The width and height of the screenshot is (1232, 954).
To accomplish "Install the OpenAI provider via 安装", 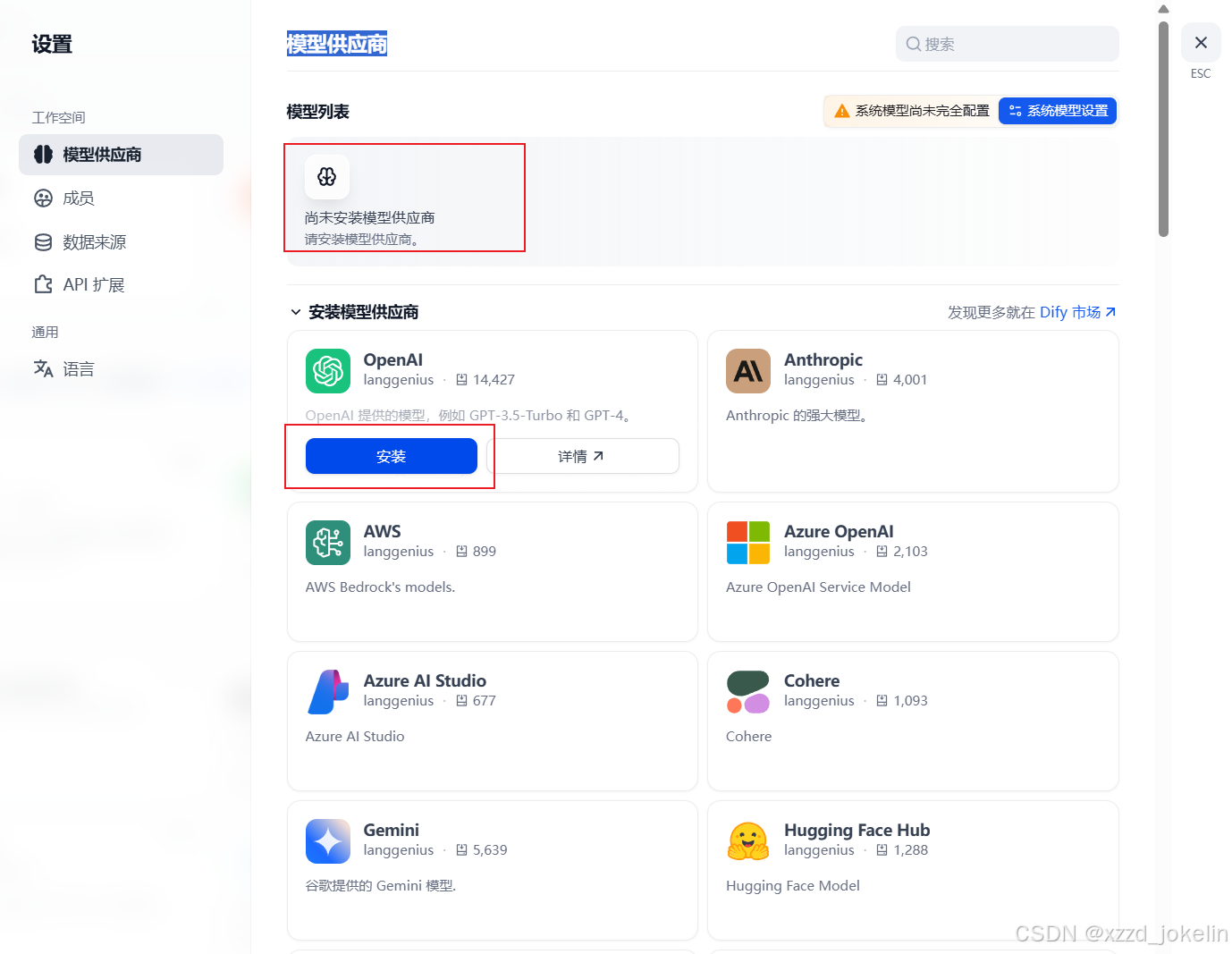I will coord(391,456).
